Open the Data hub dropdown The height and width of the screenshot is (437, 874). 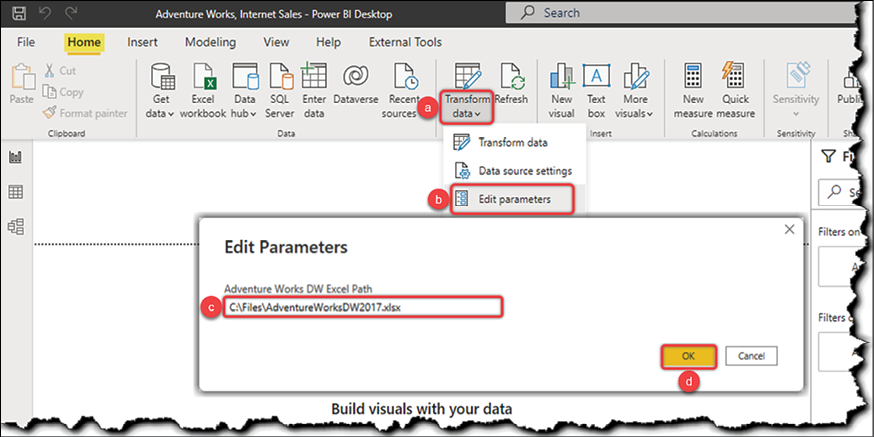tap(245, 90)
